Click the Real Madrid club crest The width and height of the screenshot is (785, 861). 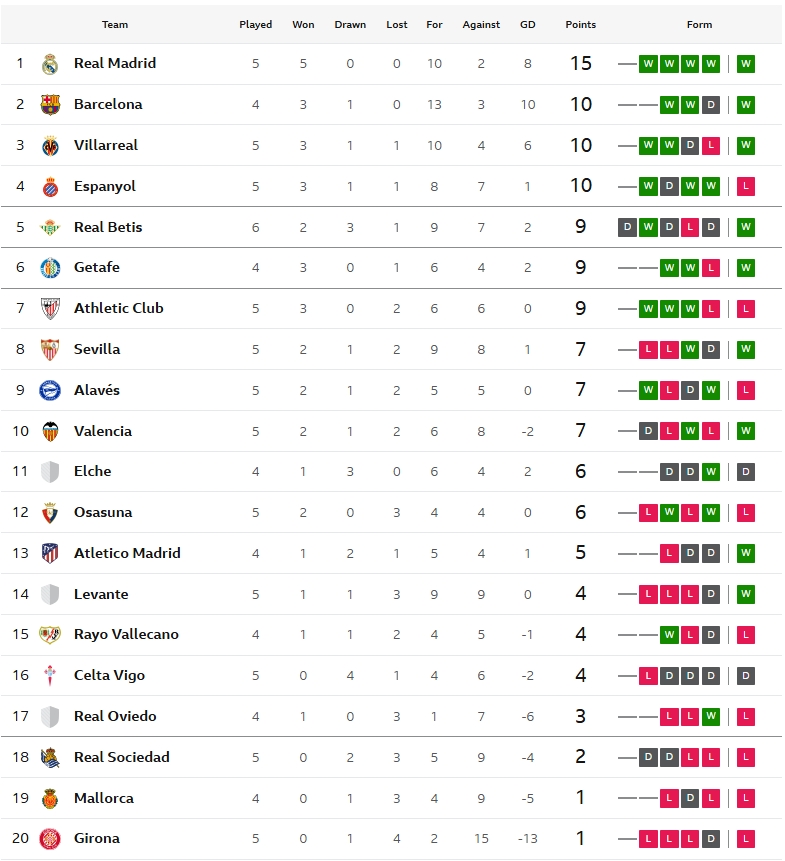click(x=50, y=64)
